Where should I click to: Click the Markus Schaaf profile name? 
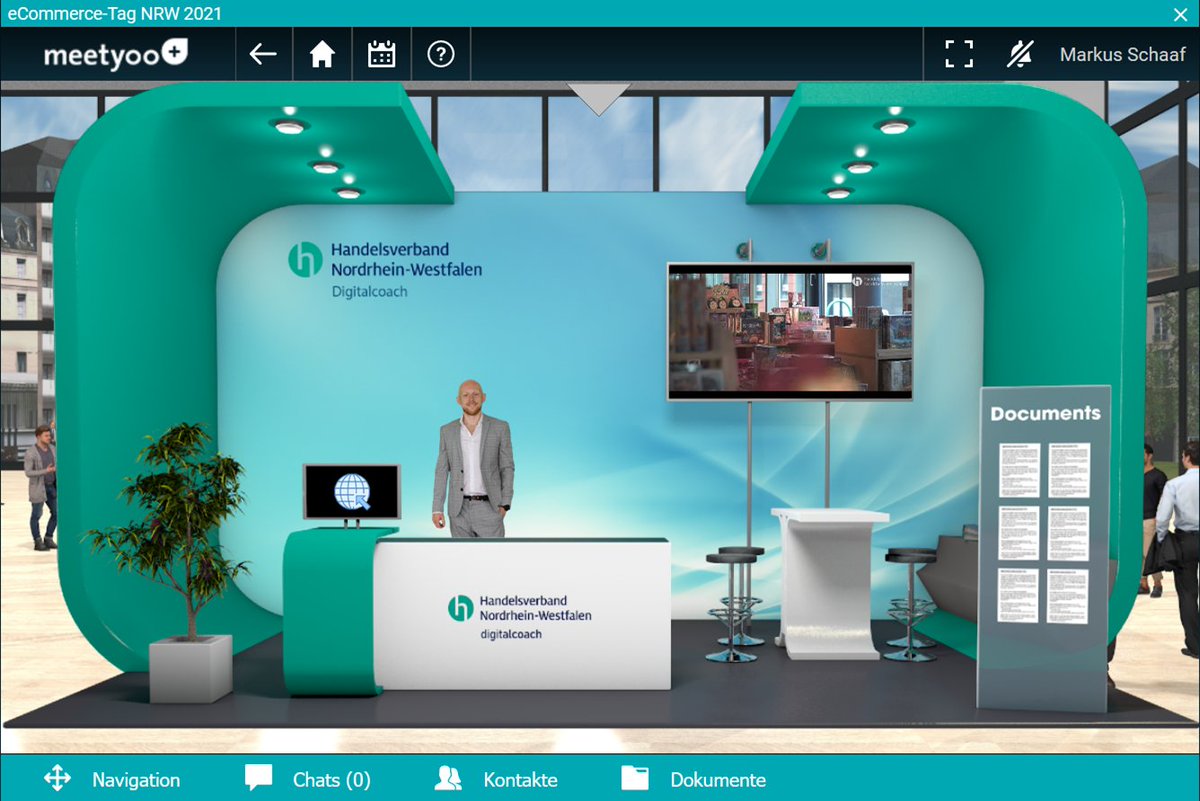(x=1122, y=54)
